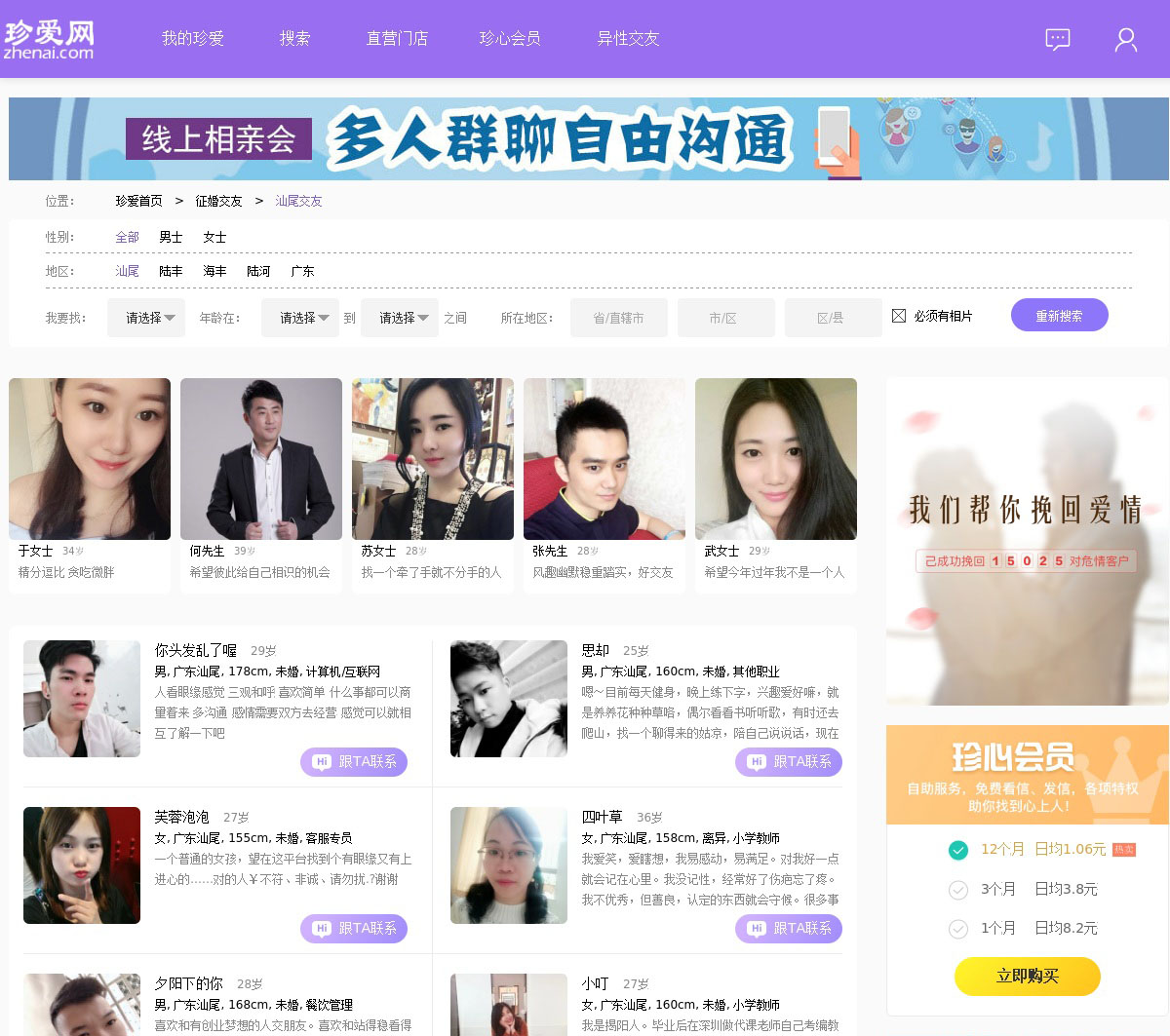Go to 汕尾交友 breadcrumb
This screenshot has height=1036, width=1170.
(299, 201)
